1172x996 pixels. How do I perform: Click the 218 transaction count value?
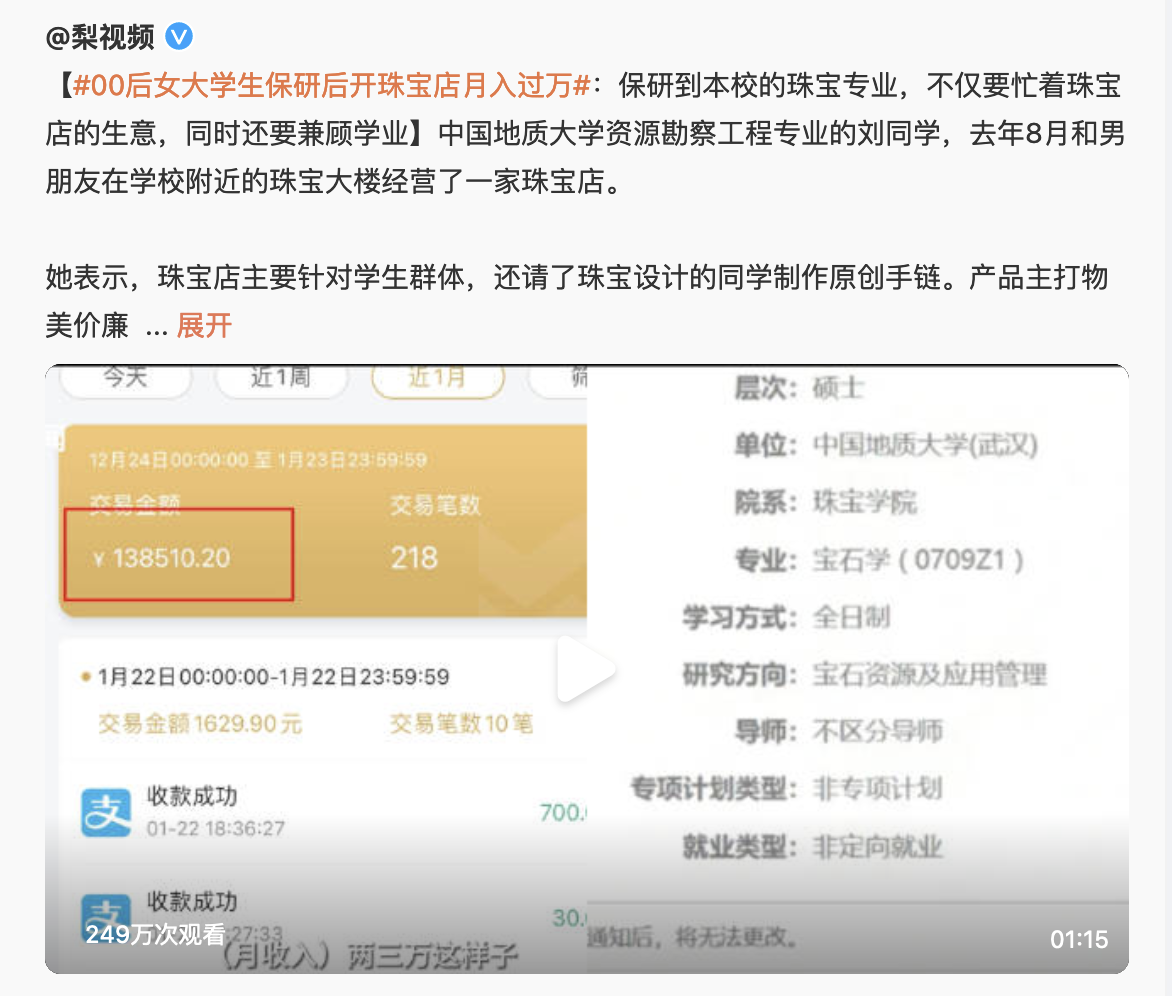[x=414, y=558]
